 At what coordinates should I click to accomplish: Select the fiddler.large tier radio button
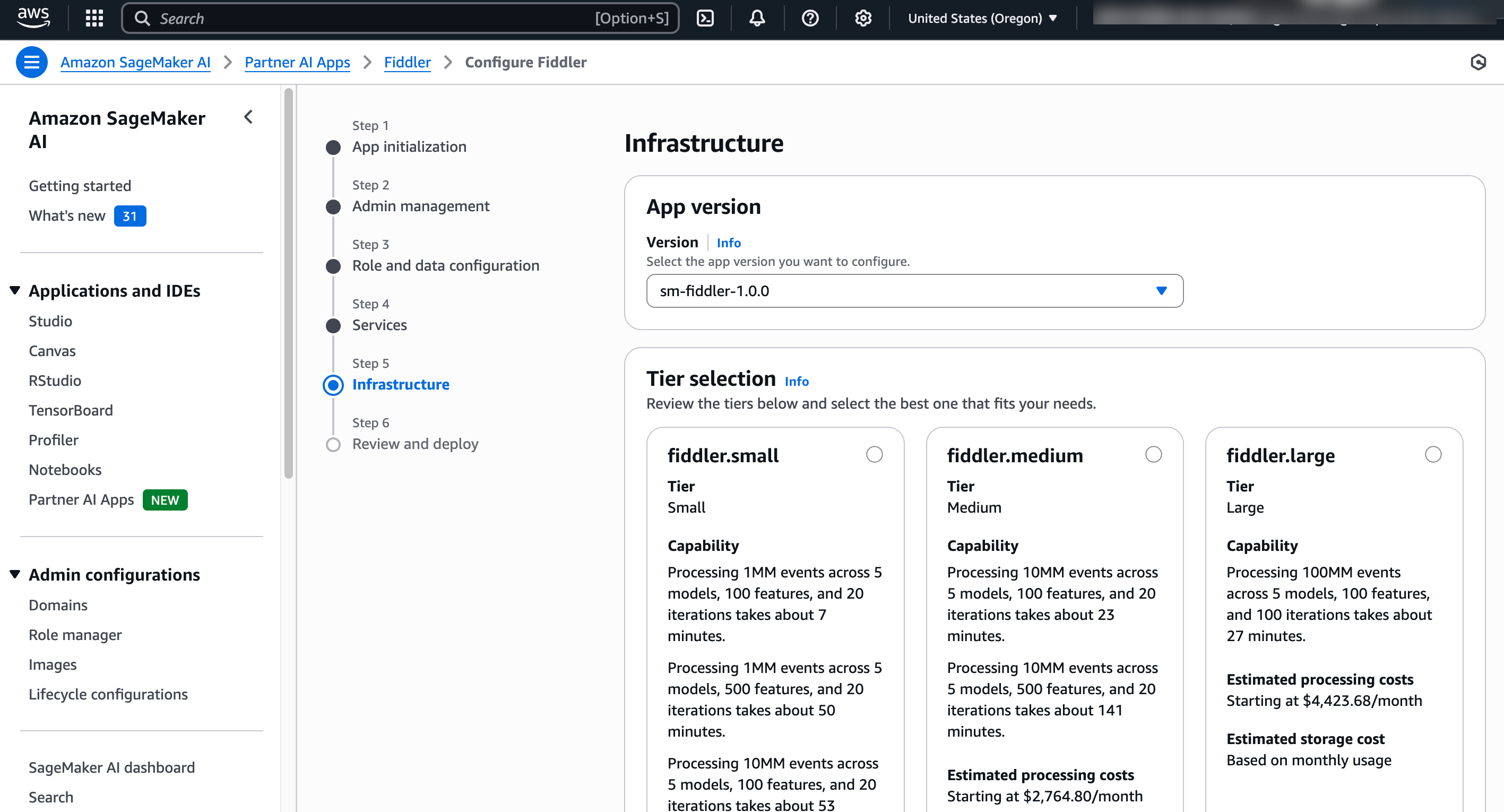point(1433,454)
